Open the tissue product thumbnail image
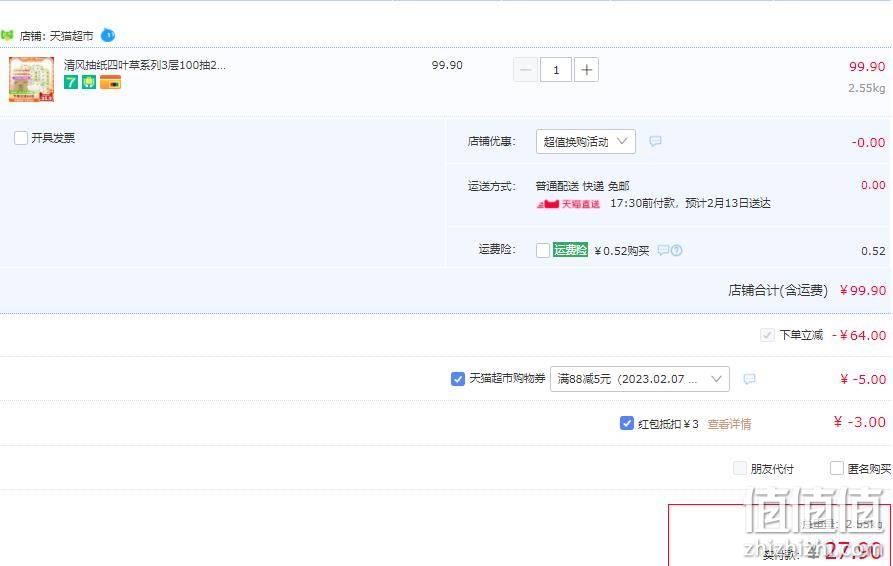 click(31, 79)
